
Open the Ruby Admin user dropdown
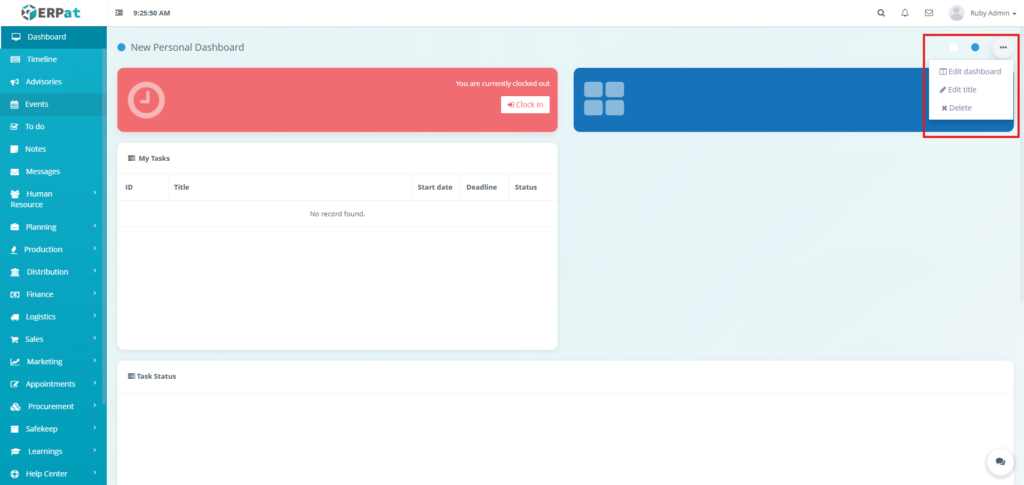tap(993, 12)
